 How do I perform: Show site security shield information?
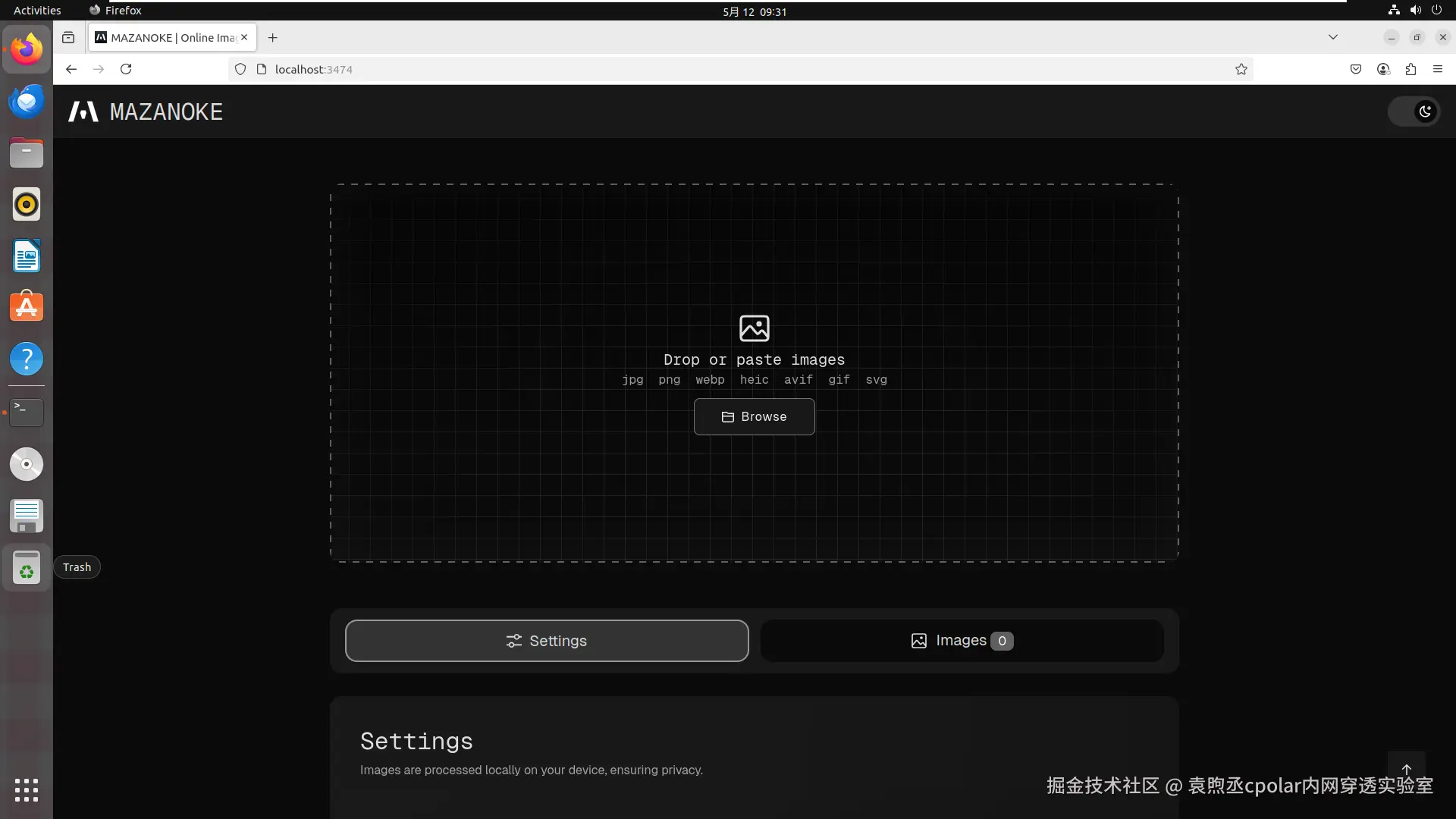tap(240, 69)
